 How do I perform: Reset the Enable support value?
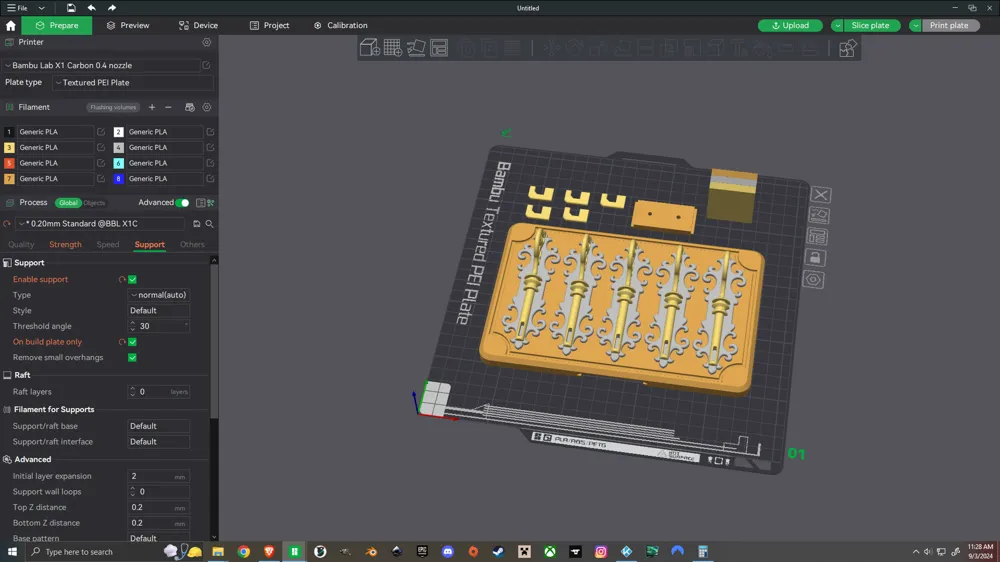coord(122,279)
